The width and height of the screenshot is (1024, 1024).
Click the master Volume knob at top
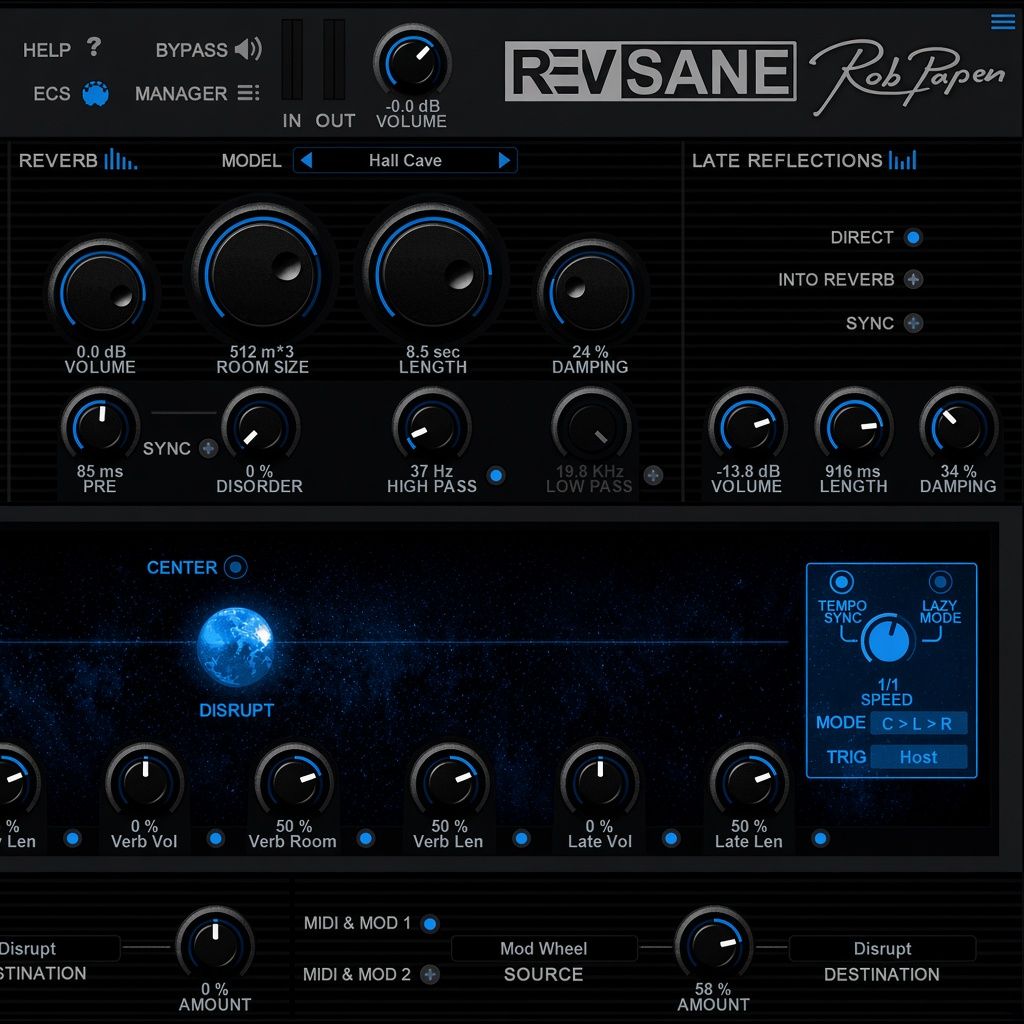[x=412, y=62]
